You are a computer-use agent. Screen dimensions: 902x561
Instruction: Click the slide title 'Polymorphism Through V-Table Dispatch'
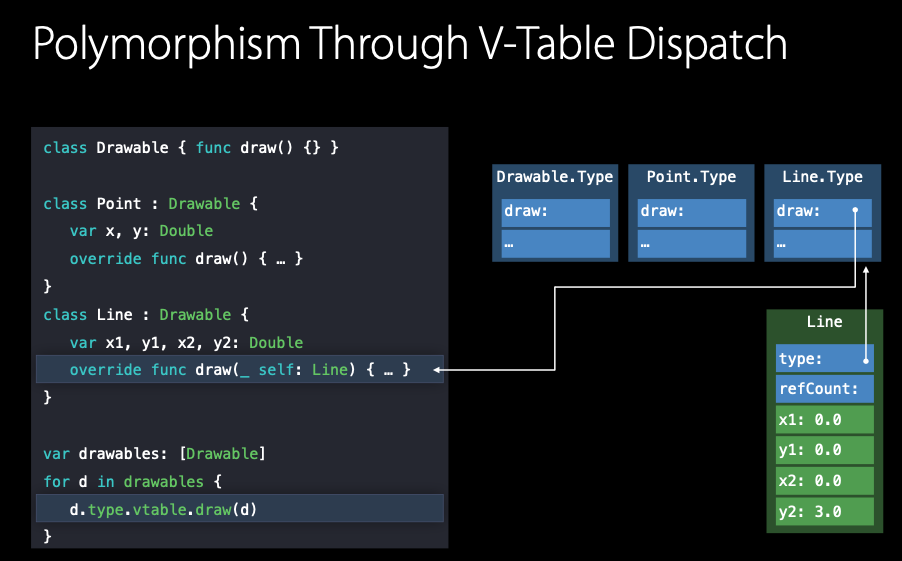coord(410,45)
